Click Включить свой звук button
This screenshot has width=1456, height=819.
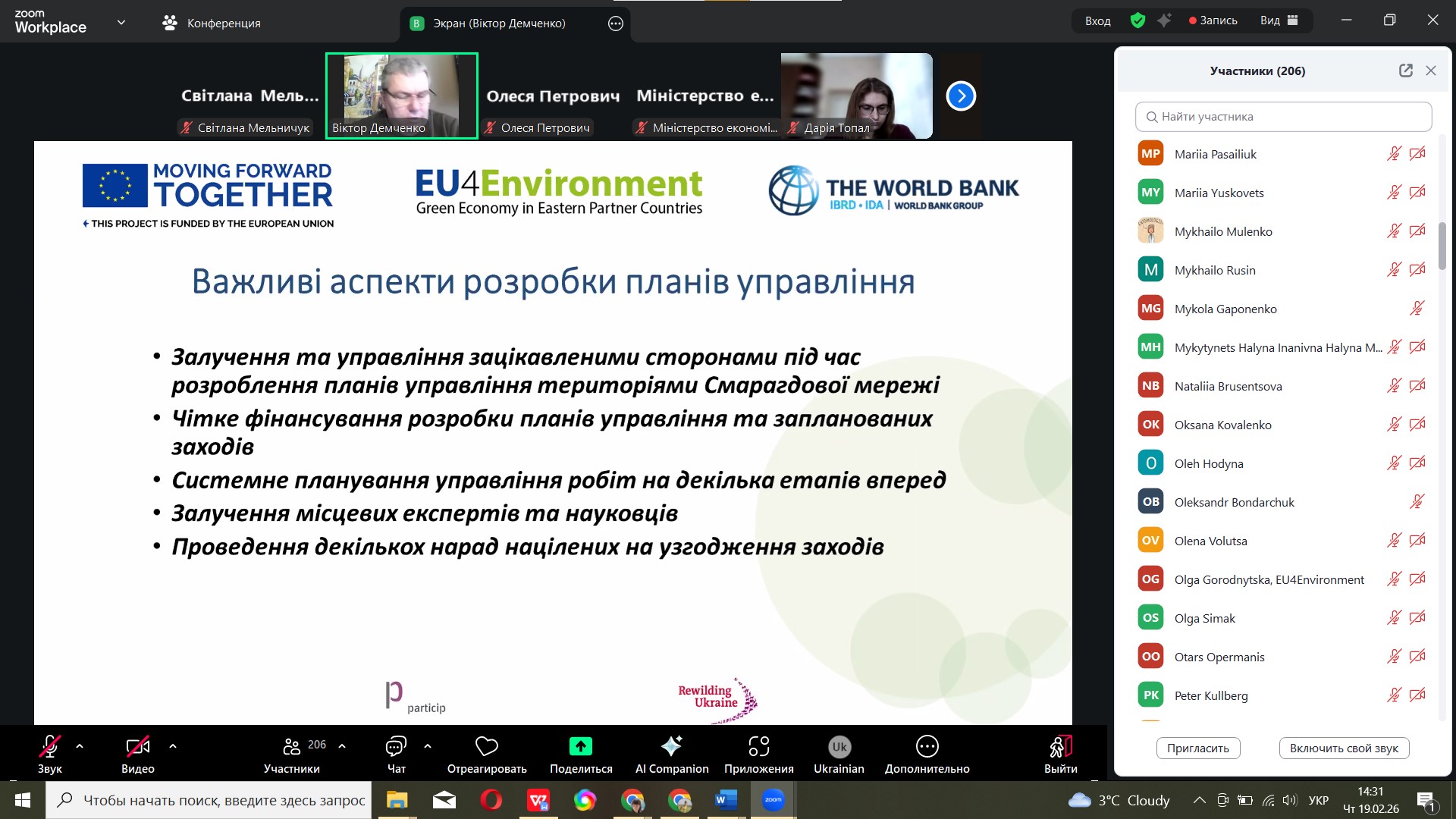pos(1343,748)
